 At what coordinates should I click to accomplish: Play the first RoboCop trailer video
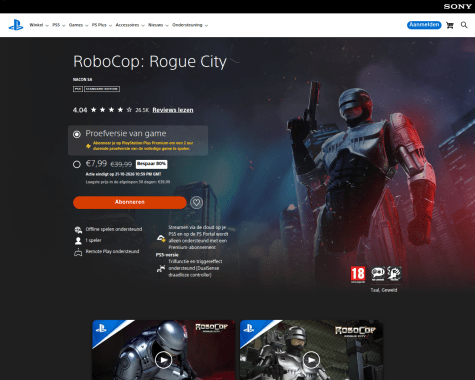[163, 360]
